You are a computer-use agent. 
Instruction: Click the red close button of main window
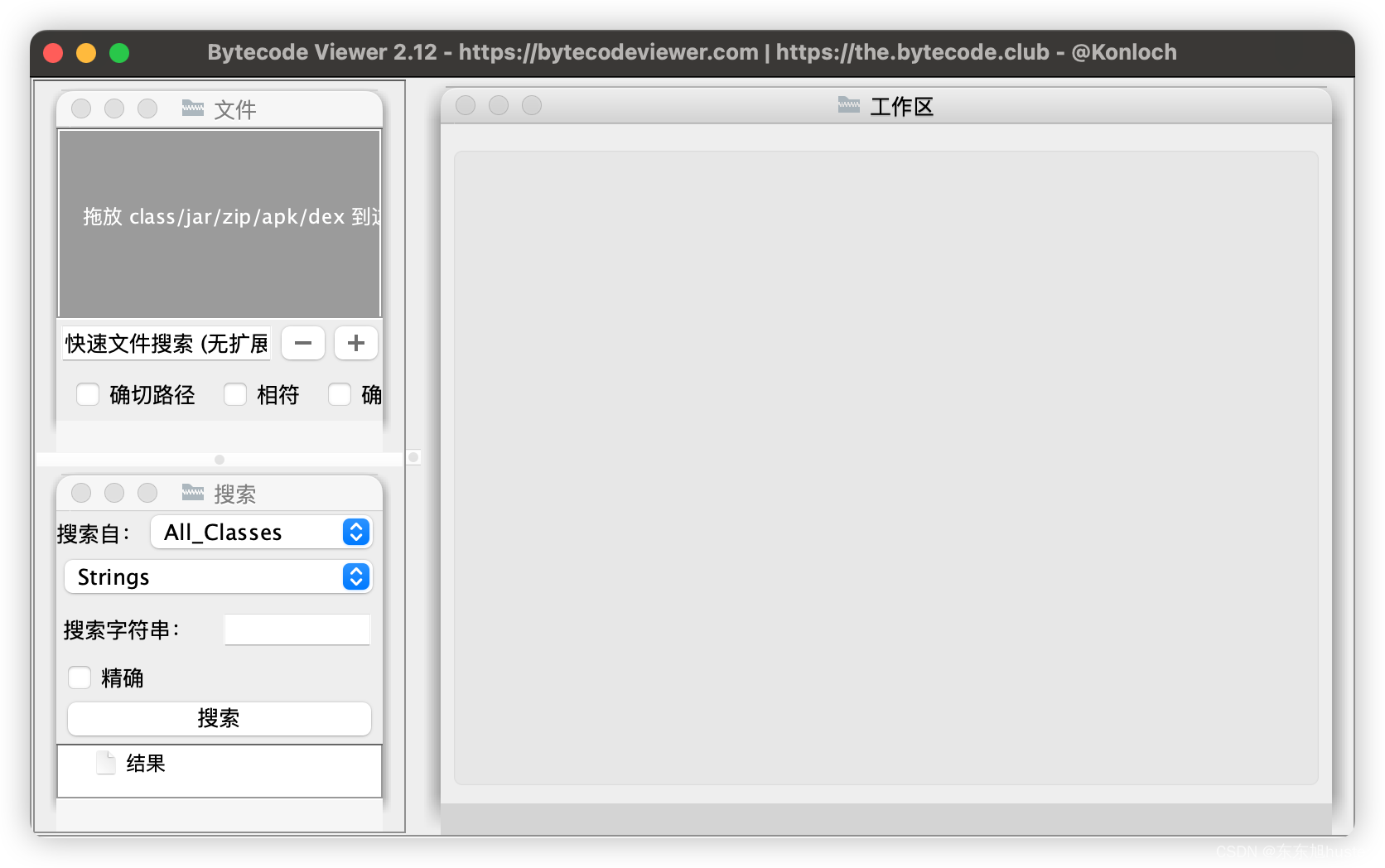pos(53,53)
